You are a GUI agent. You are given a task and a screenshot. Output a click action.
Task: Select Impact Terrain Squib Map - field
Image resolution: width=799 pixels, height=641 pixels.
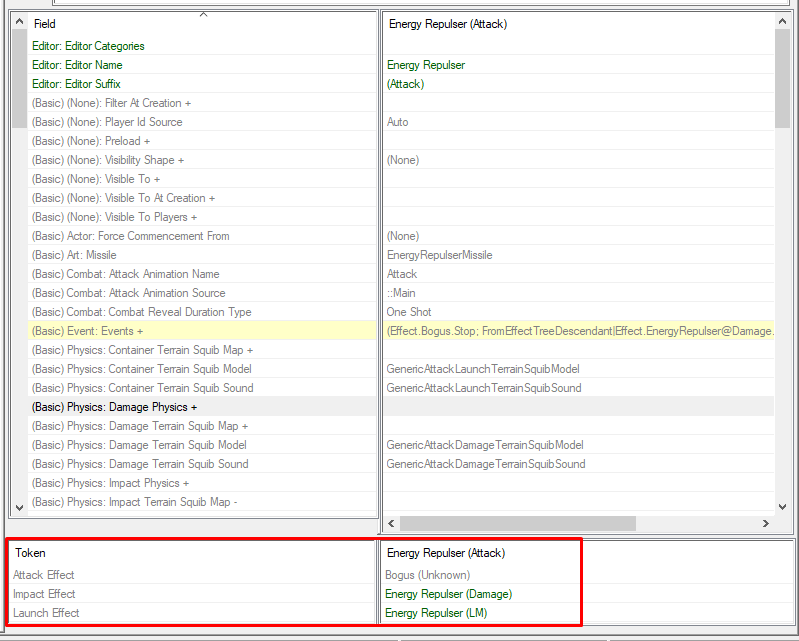click(x=202, y=502)
